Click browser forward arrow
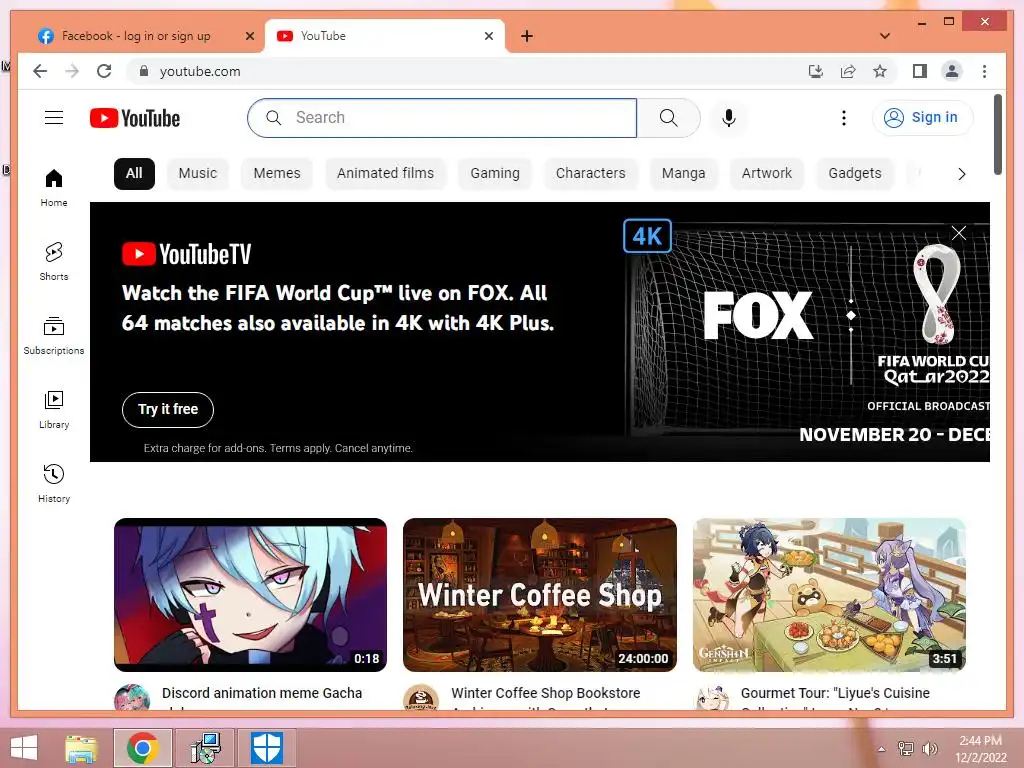Screen dimensions: 1024x768 pos(72,71)
